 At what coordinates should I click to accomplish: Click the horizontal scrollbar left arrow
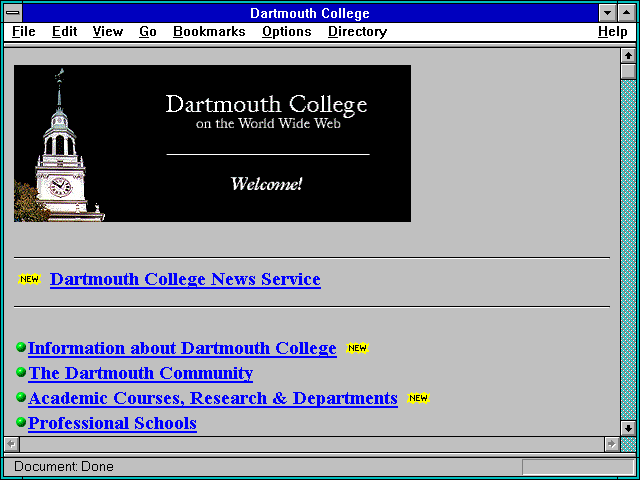[x=11, y=444]
